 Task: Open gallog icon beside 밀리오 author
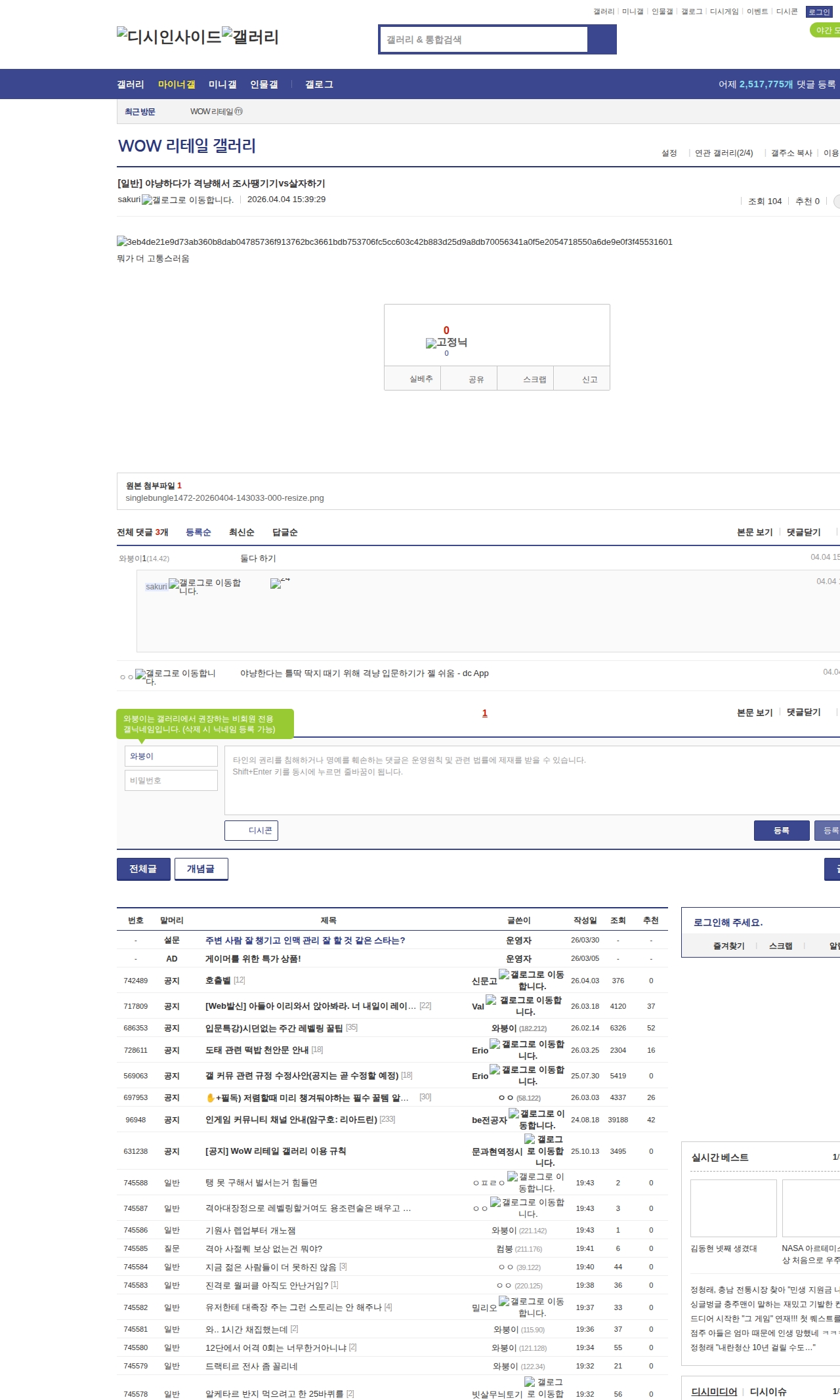pyautogui.click(x=504, y=1301)
